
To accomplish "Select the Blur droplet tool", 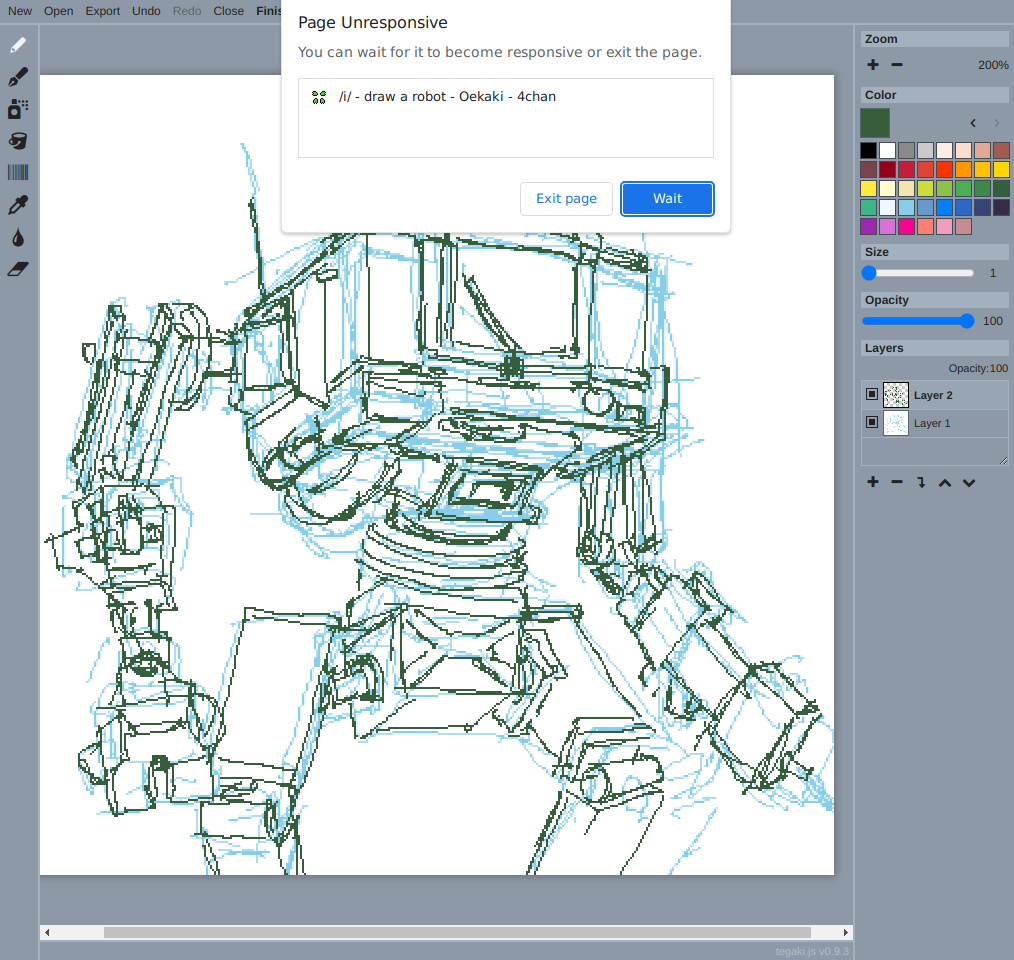I will [18, 237].
